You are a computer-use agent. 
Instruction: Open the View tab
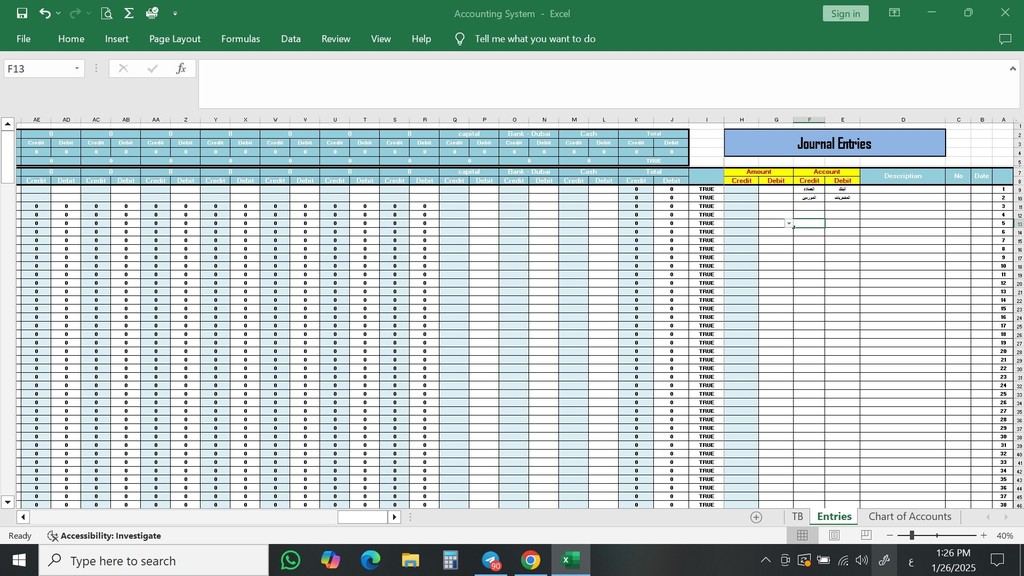[381, 39]
